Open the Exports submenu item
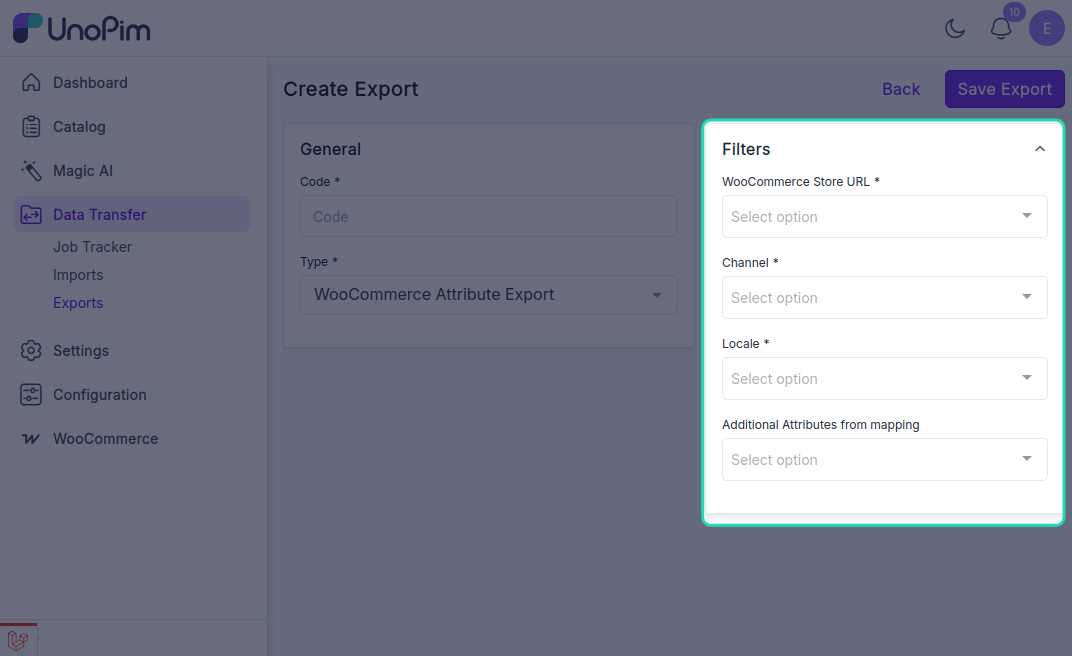 [x=78, y=303]
